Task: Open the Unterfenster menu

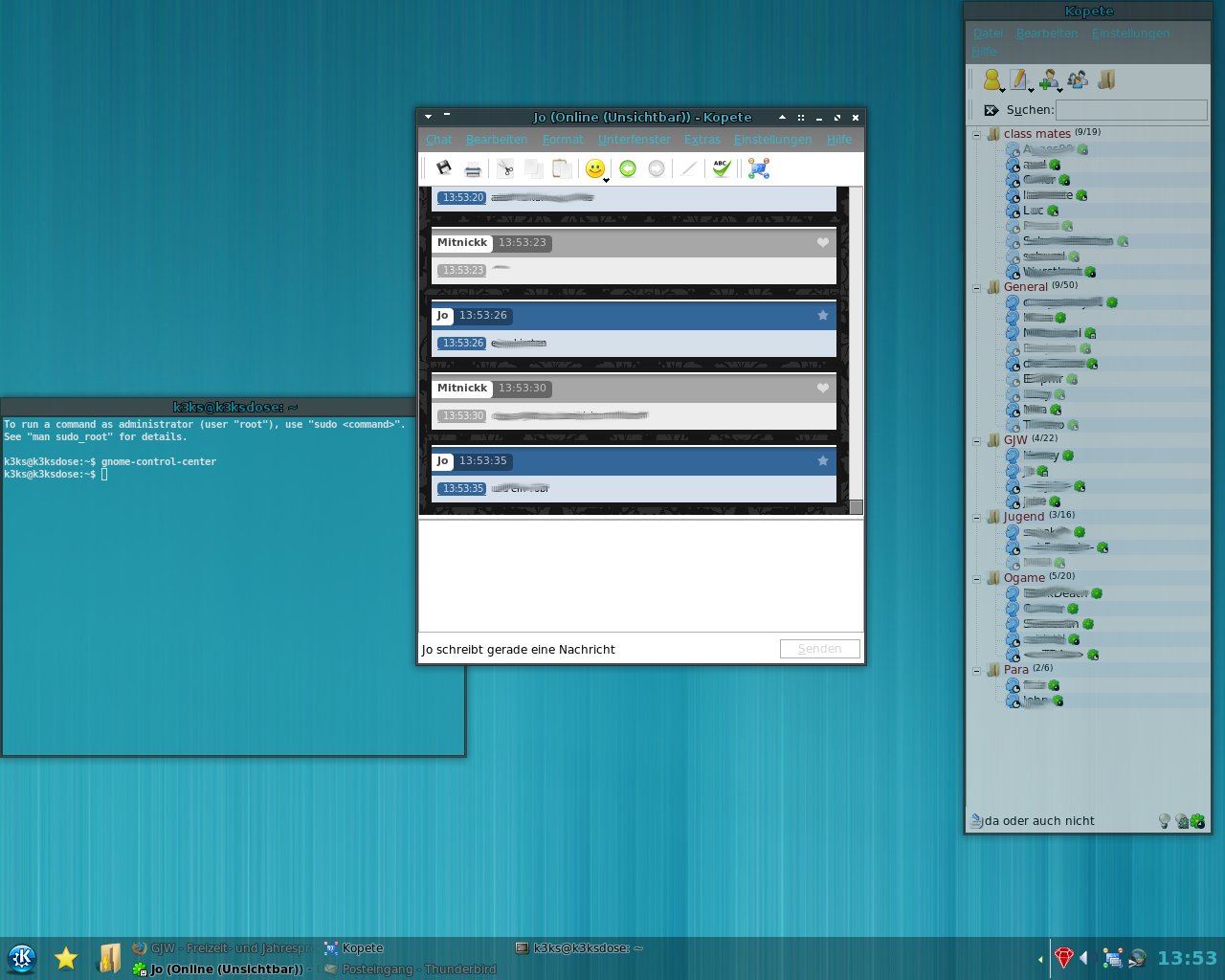Action: pos(635,140)
